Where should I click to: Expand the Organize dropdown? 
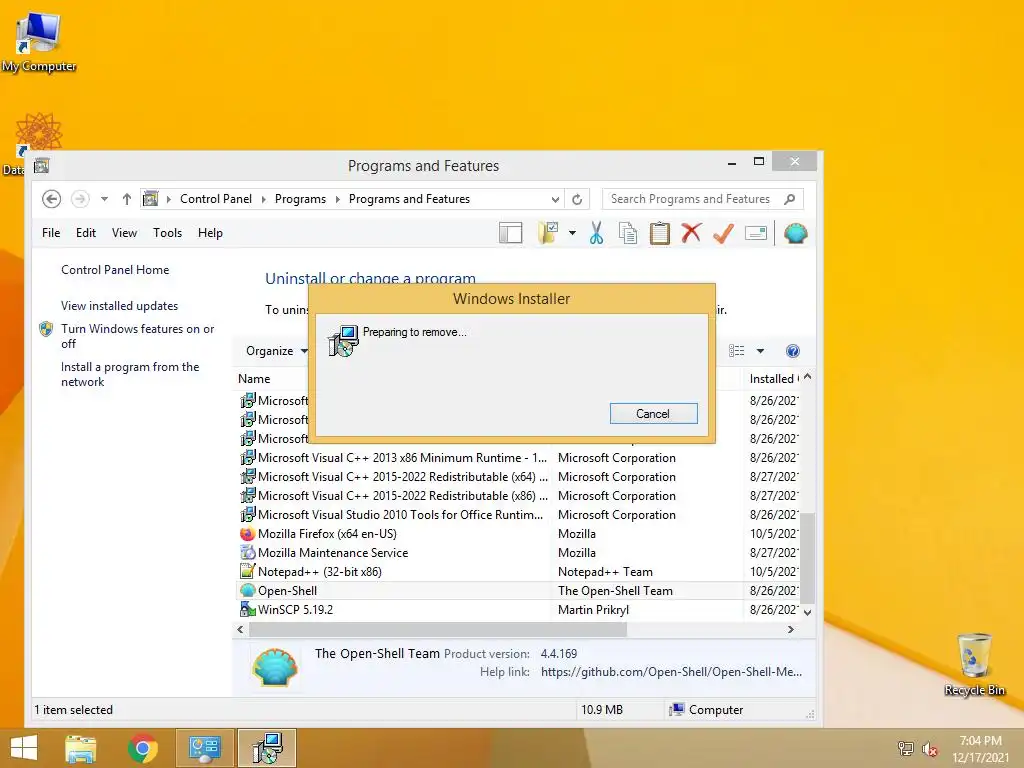click(277, 351)
